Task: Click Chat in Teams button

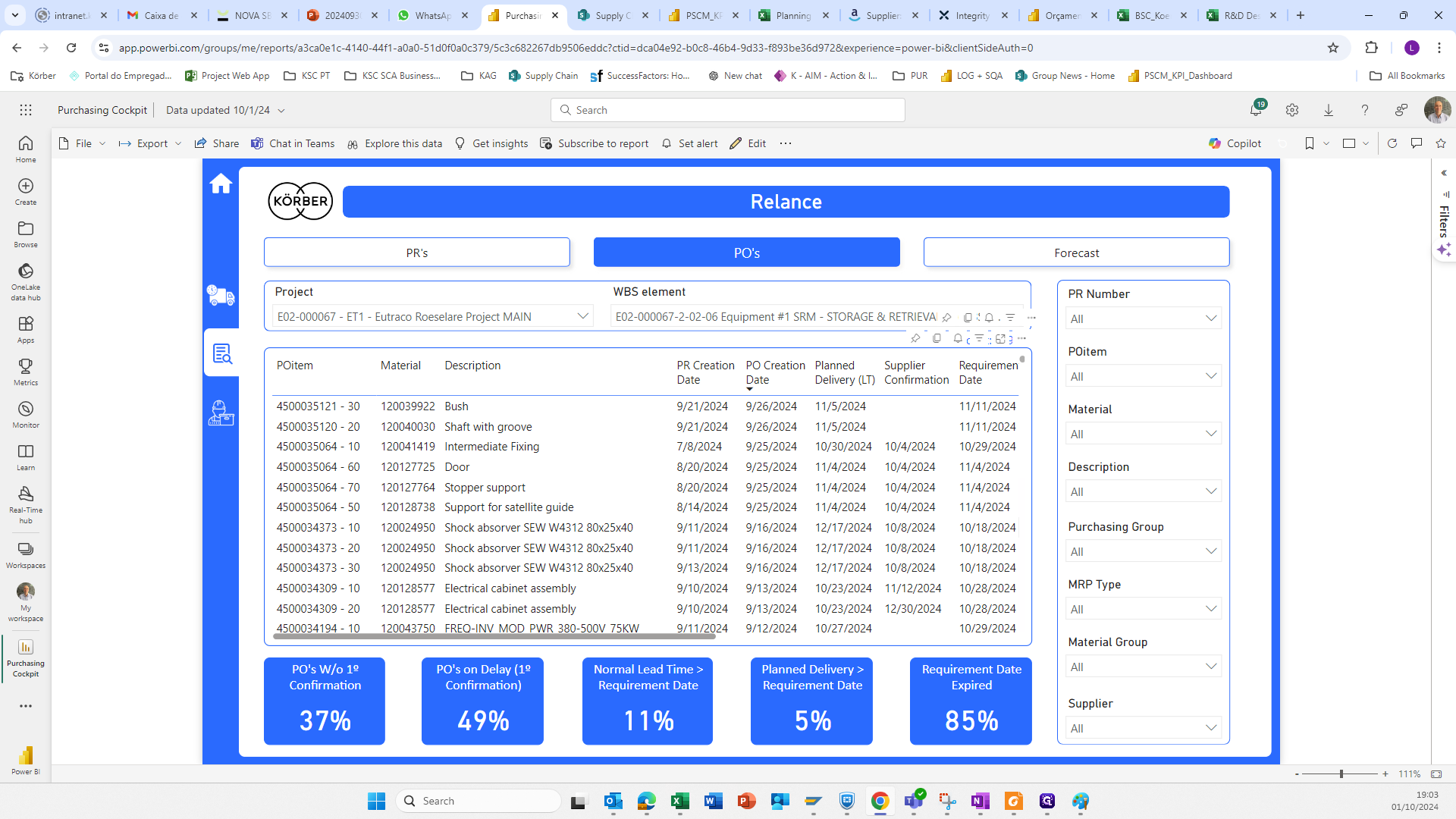Action: click(x=293, y=143)
